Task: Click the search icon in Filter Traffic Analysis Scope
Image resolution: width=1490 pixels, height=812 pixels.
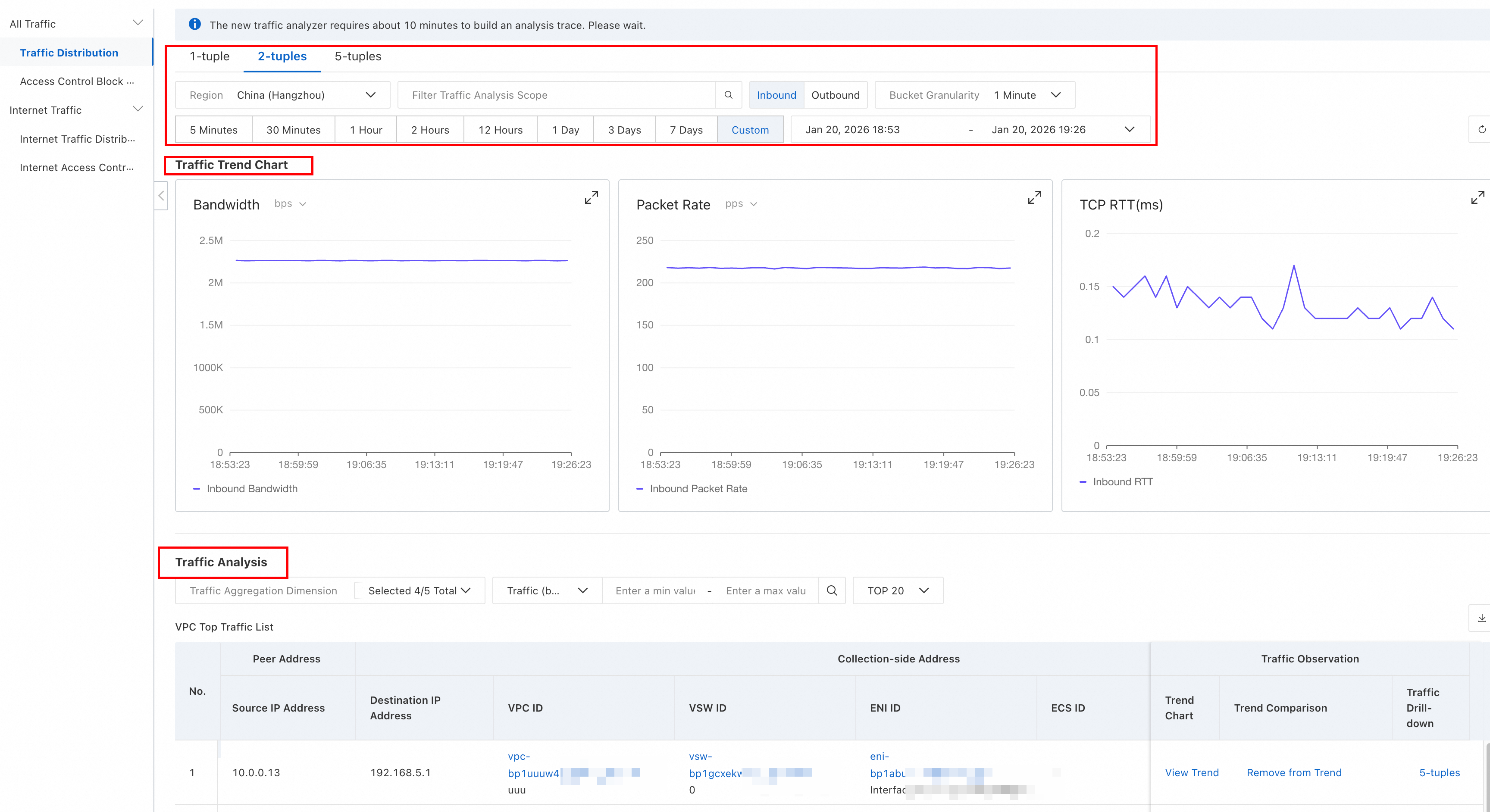Action: [x=728, y=95]
